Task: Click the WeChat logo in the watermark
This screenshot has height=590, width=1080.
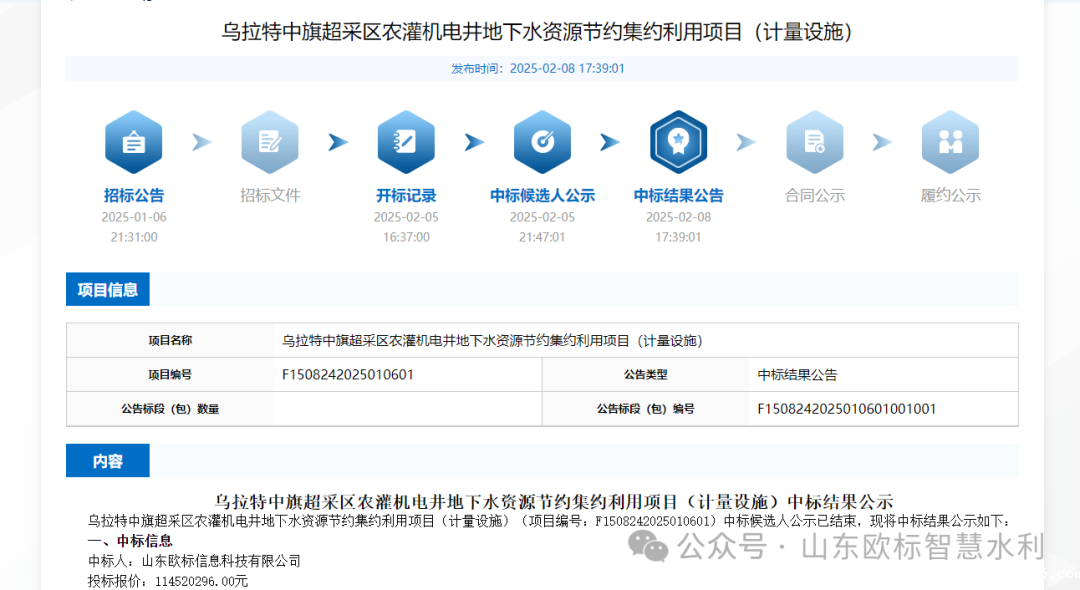Action: [654, 547]
